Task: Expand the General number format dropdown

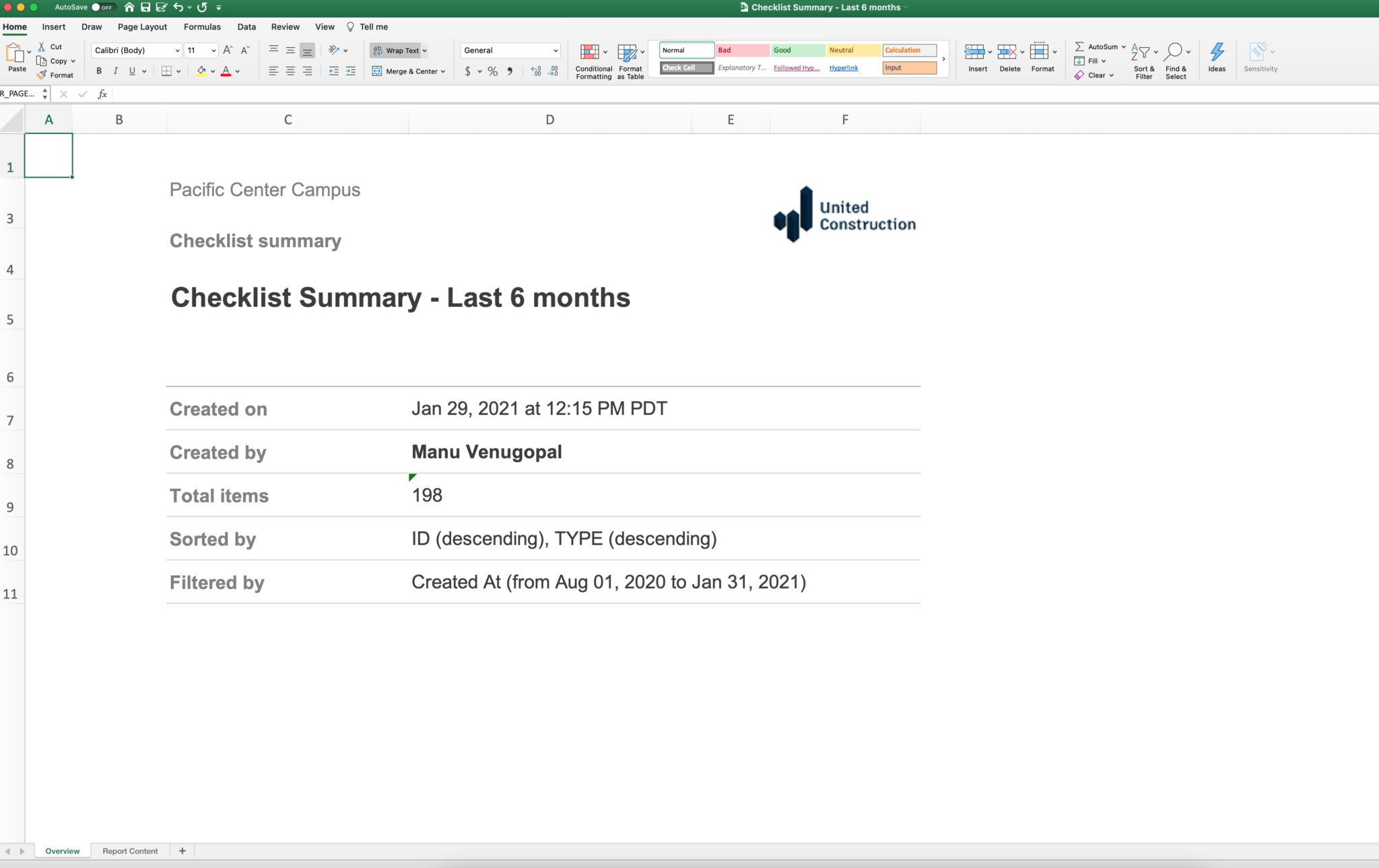Action: pyautogui.click(x=556, y=51)
